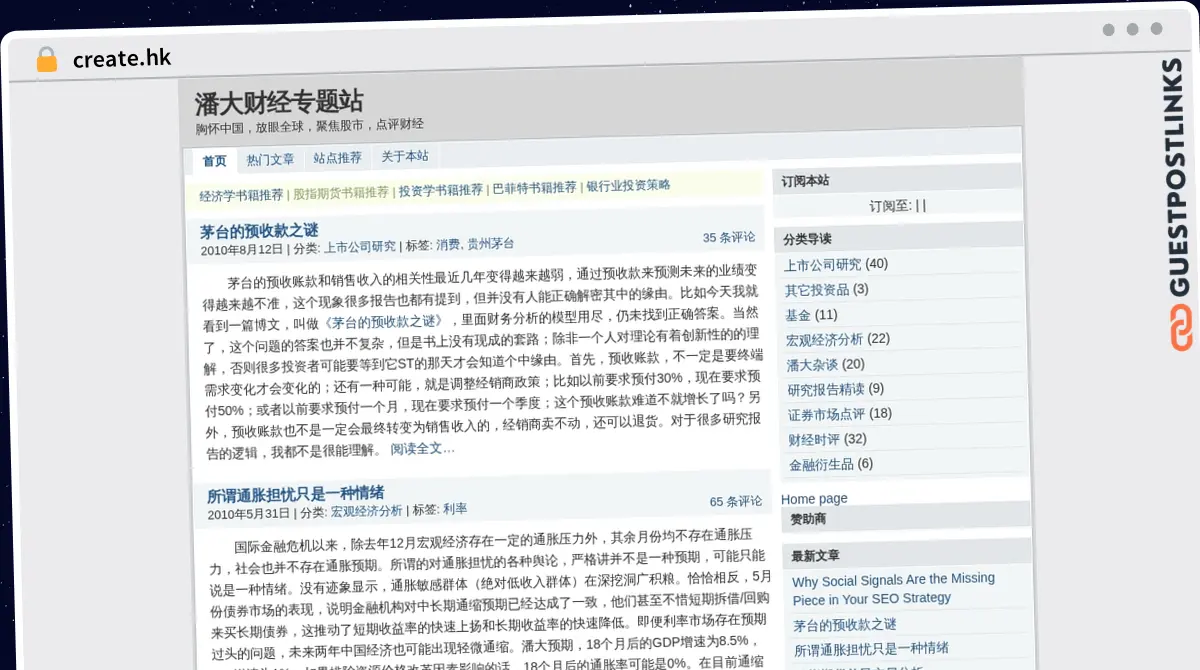Click the site title 潘大财经专题站
The width and height of the screenshot is (1200, 670).
[279, 102]
